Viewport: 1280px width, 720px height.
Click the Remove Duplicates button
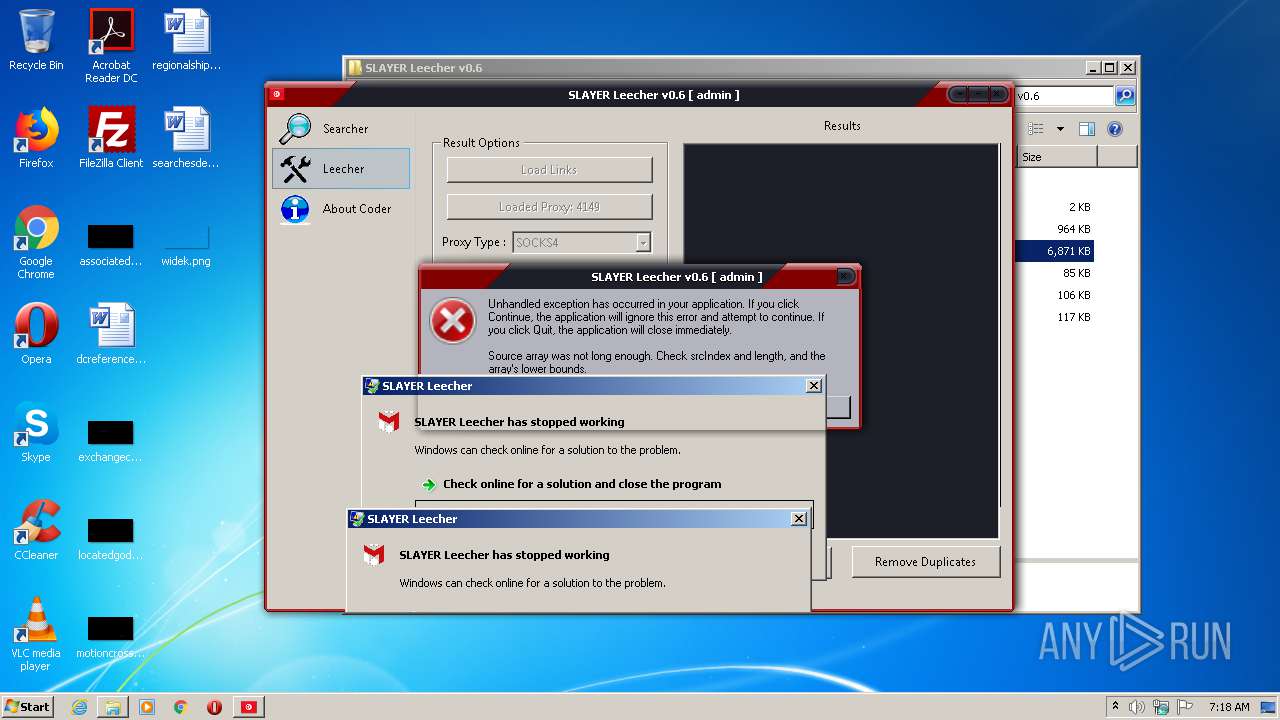click(x=926, y=561)
